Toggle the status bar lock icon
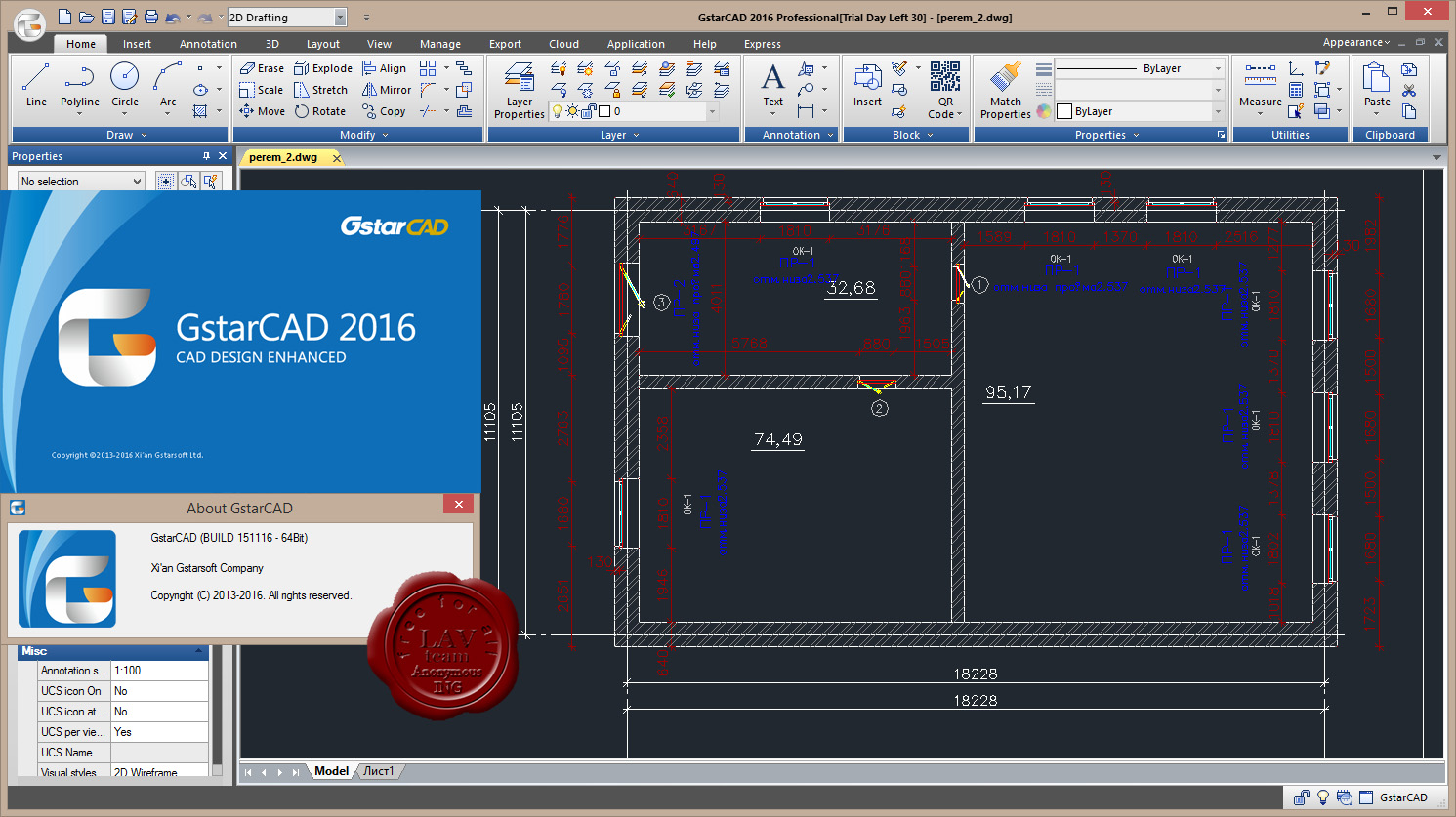This screenshot has height=817, width=1456. pyautogui.click(x=1301, y=797)
